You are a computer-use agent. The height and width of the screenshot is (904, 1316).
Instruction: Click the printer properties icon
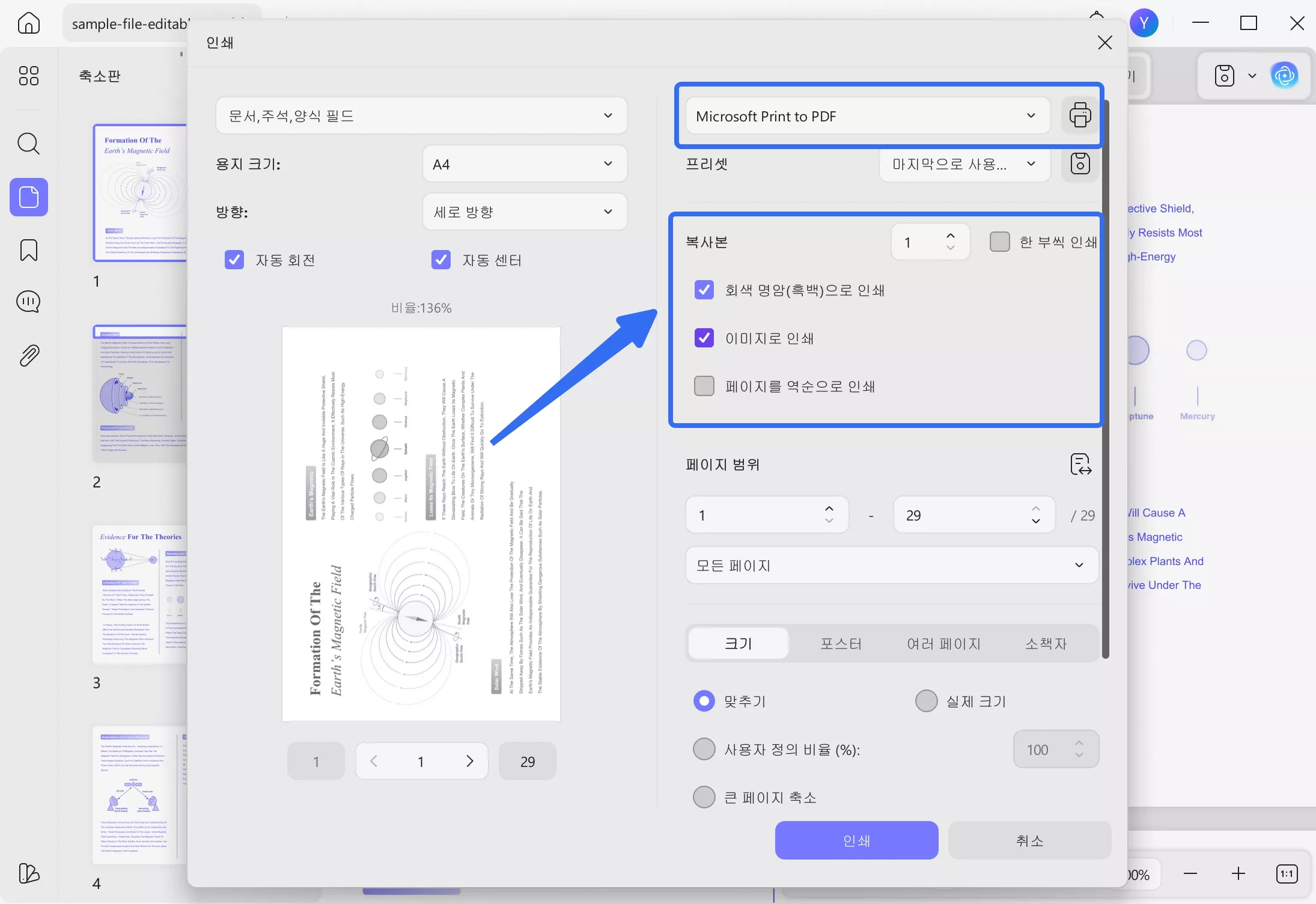click(1080, 115)
